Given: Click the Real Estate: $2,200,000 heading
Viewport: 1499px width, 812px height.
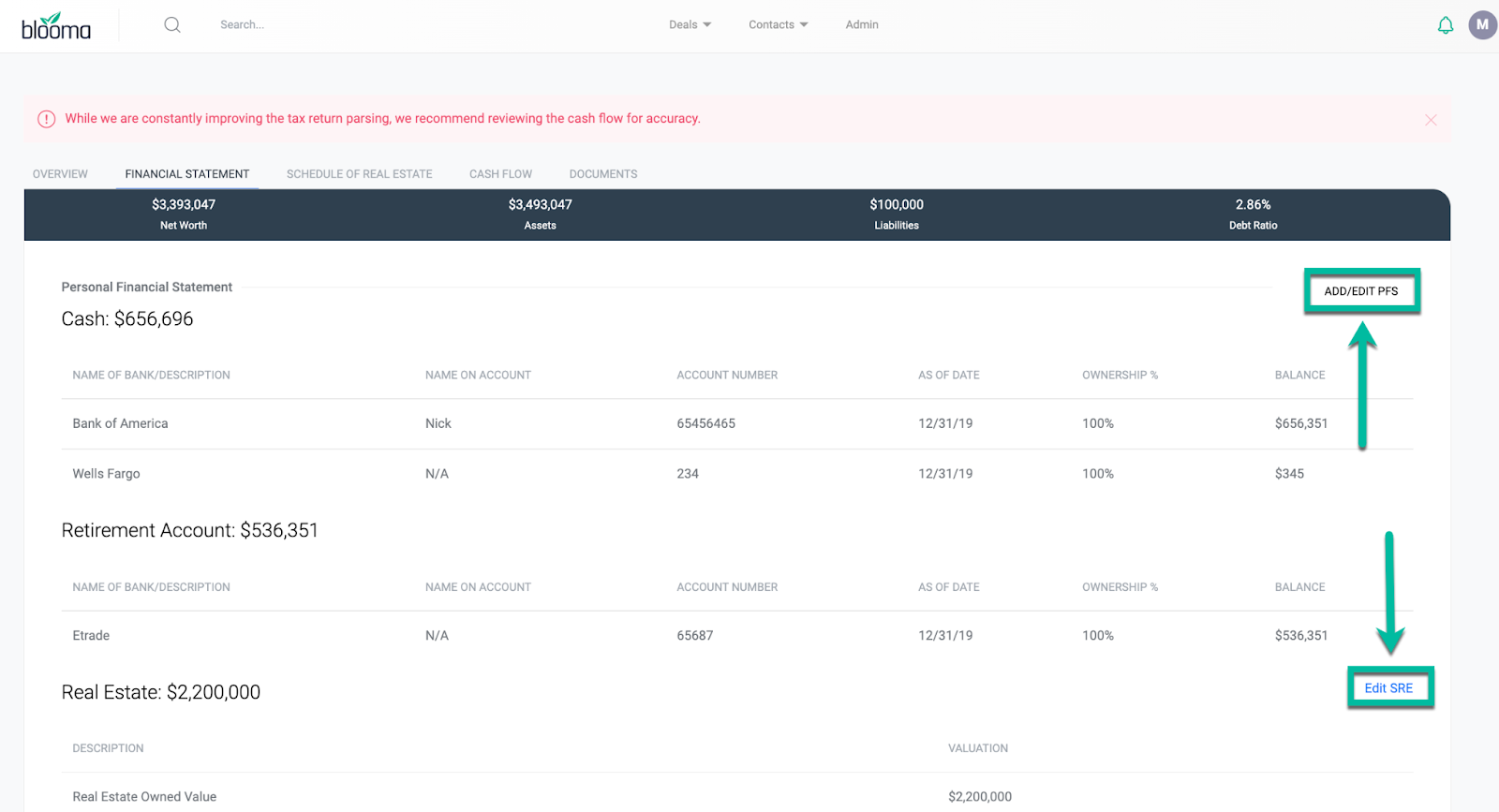Looking at the screenshot, I should tap(161, 693).
